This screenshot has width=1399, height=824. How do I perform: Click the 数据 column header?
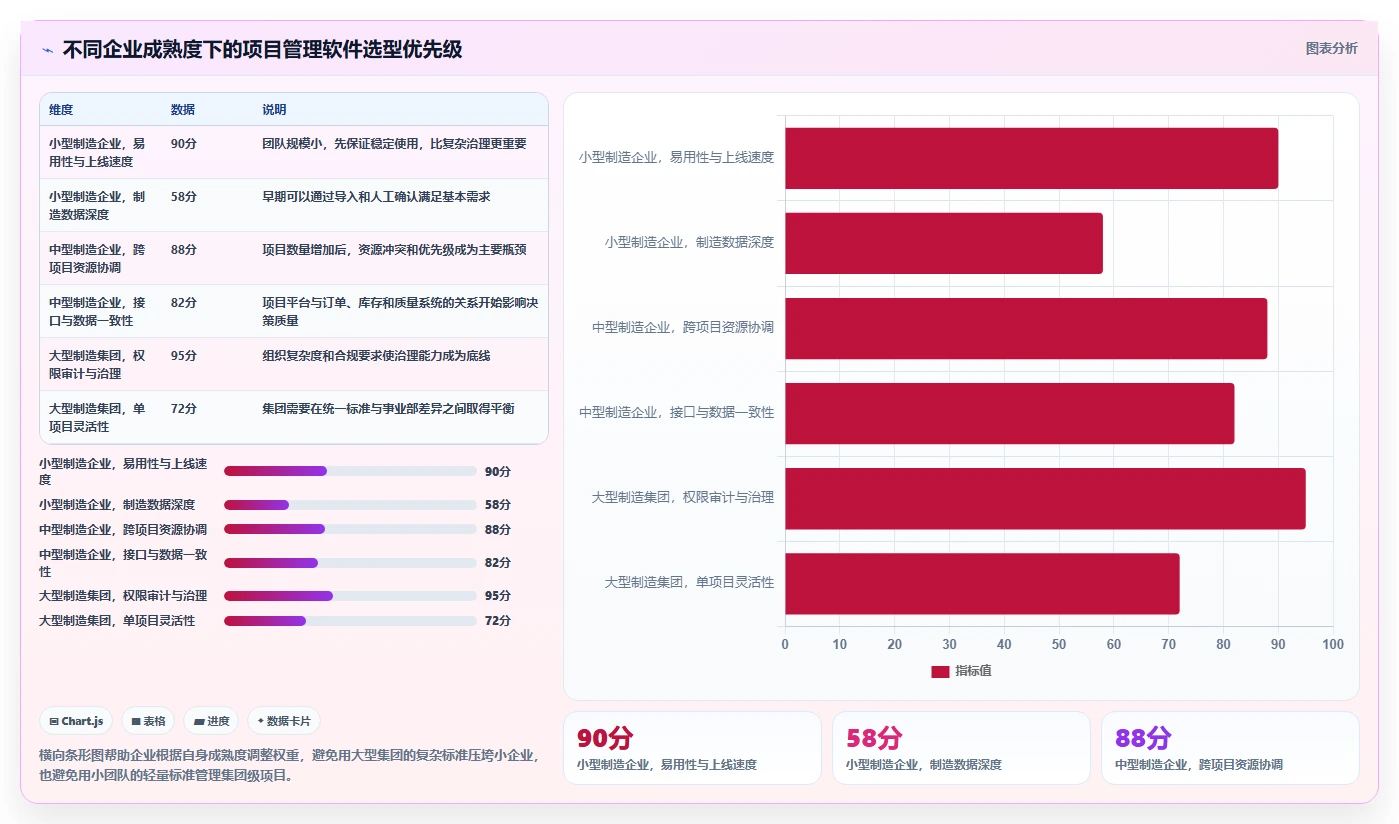click(x=183, y=110)
